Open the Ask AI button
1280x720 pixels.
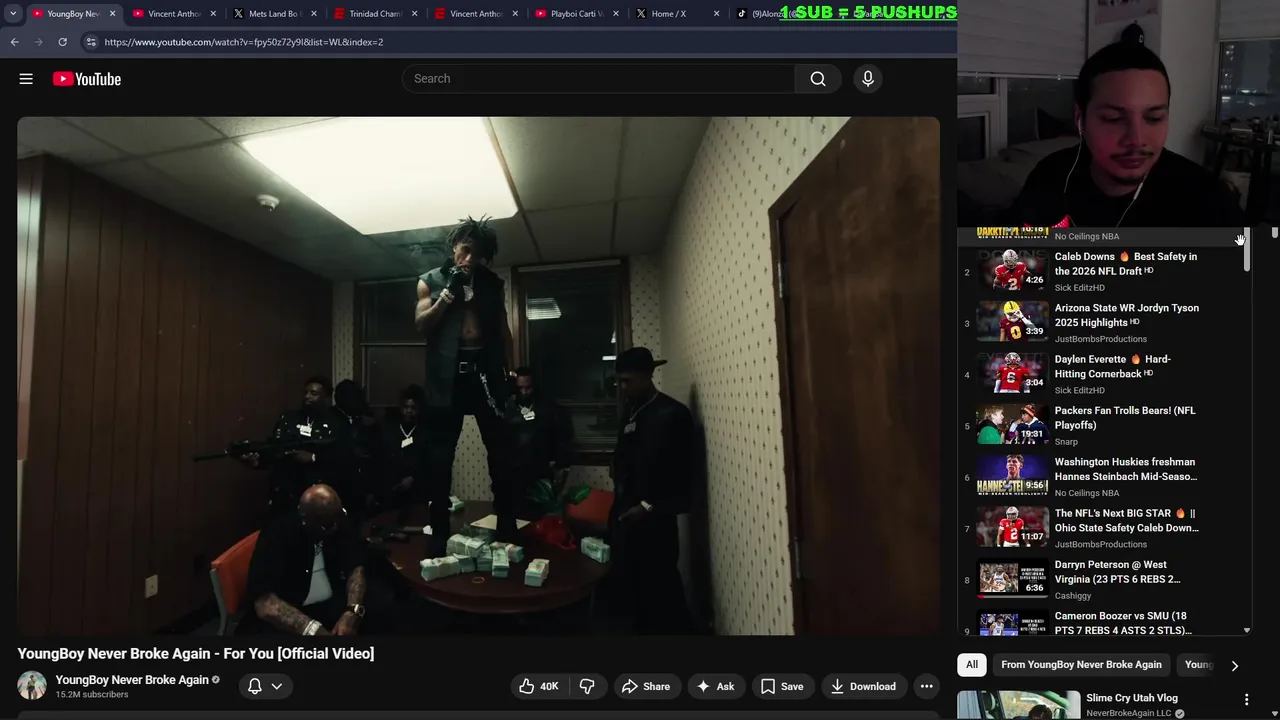[x=715, y=686]
